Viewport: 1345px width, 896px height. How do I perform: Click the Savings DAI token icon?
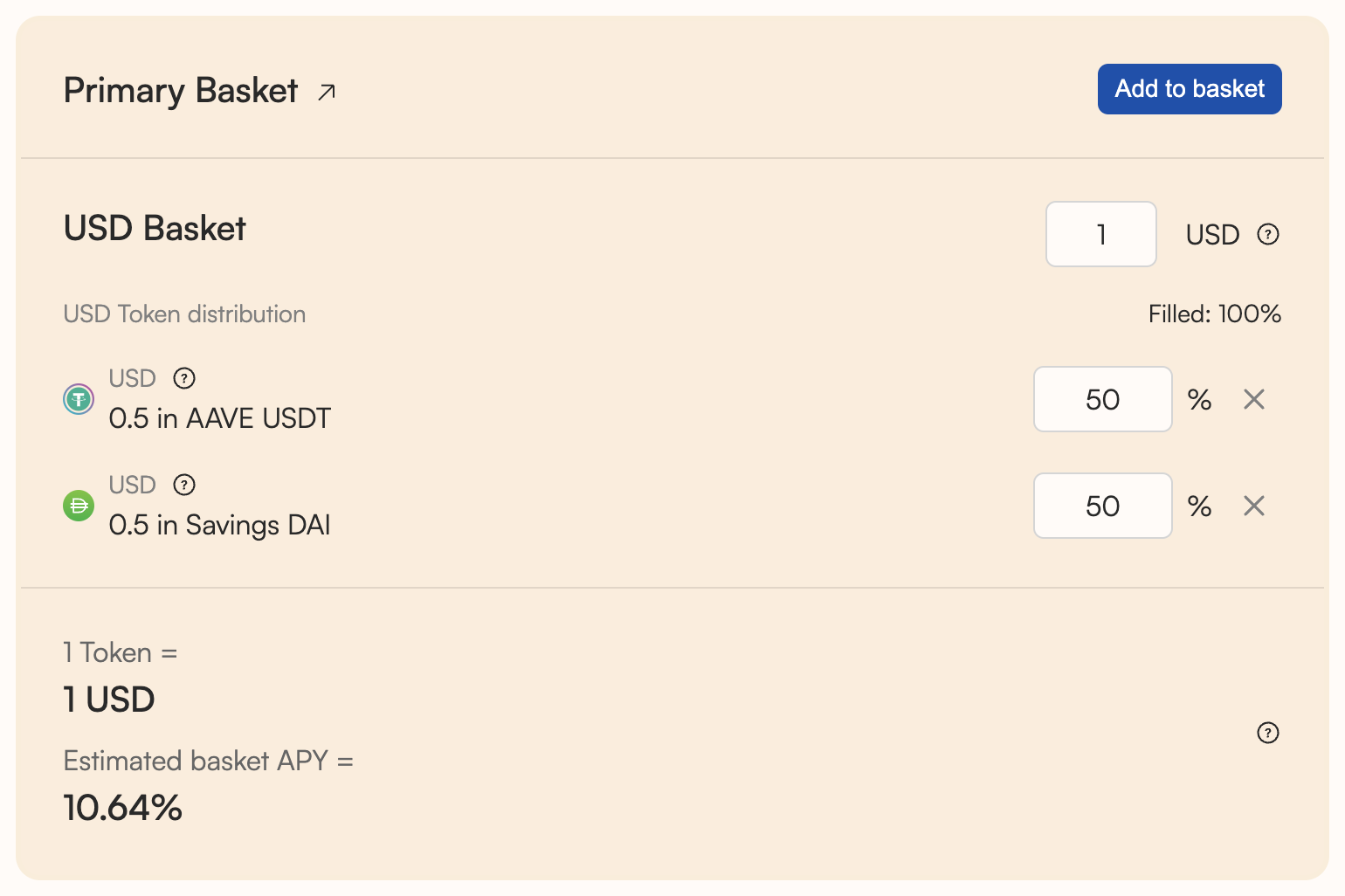pyautogui.click(x=79, y=506)
